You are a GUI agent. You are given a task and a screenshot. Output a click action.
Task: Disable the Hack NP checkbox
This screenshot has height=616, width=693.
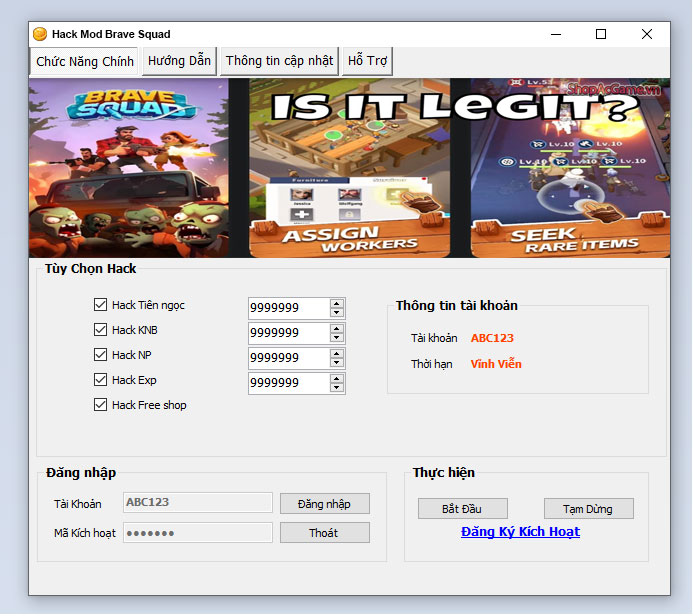pos(100,354)
